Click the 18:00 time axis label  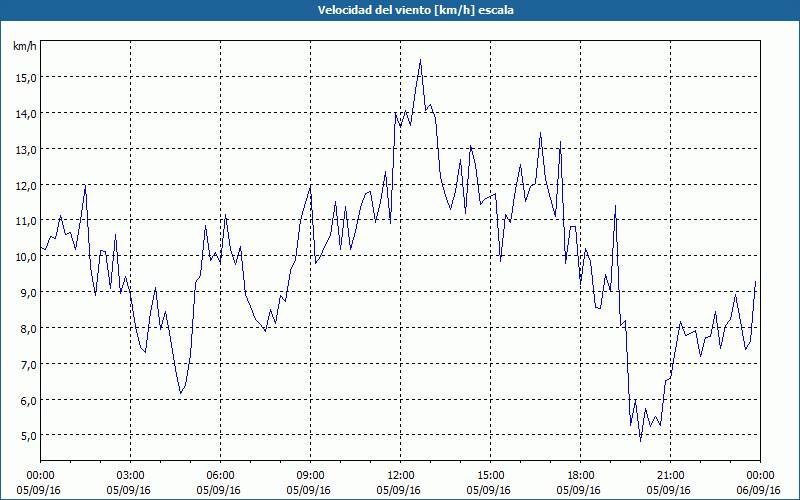tap(581, 476)
